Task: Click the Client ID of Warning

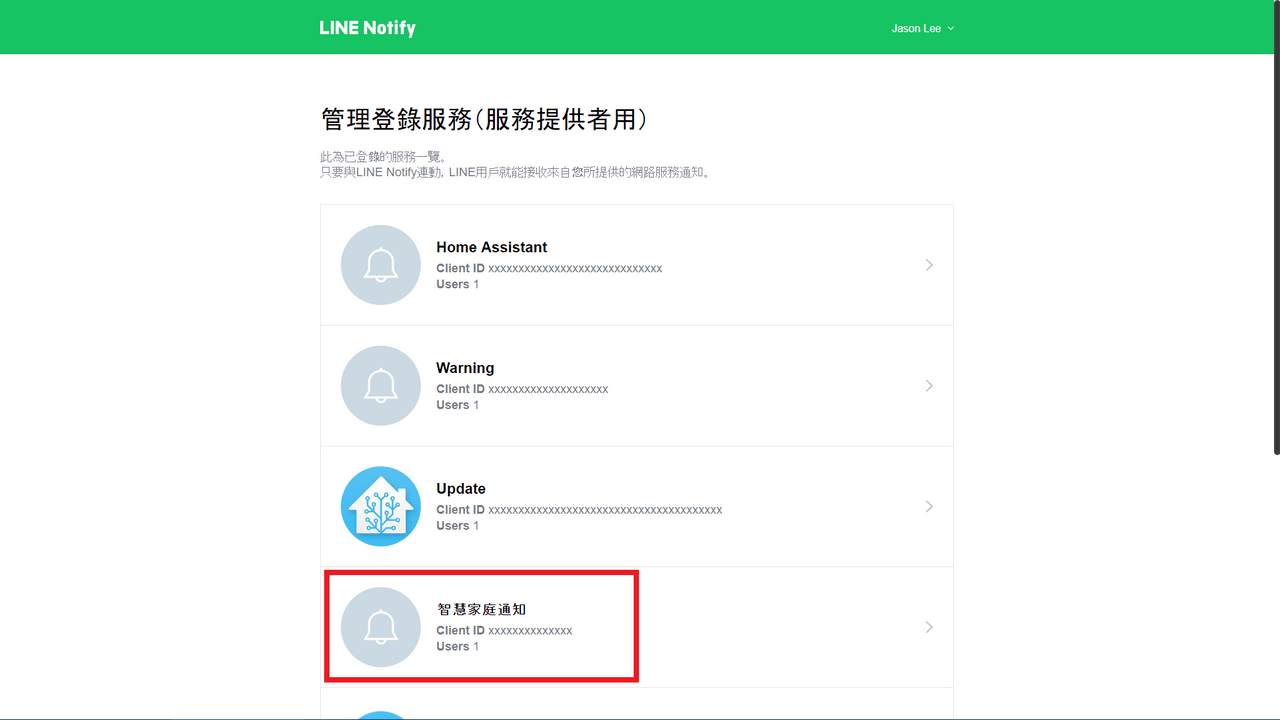Action: [522, 389]
